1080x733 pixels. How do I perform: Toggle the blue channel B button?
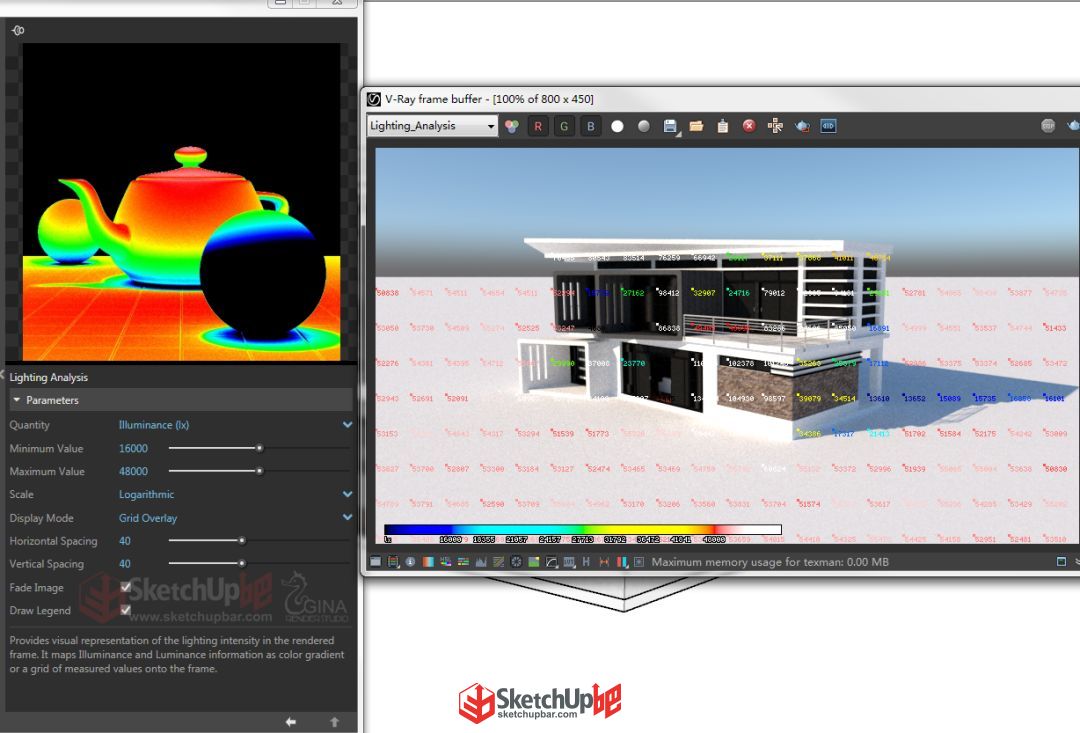click(590, 126)
